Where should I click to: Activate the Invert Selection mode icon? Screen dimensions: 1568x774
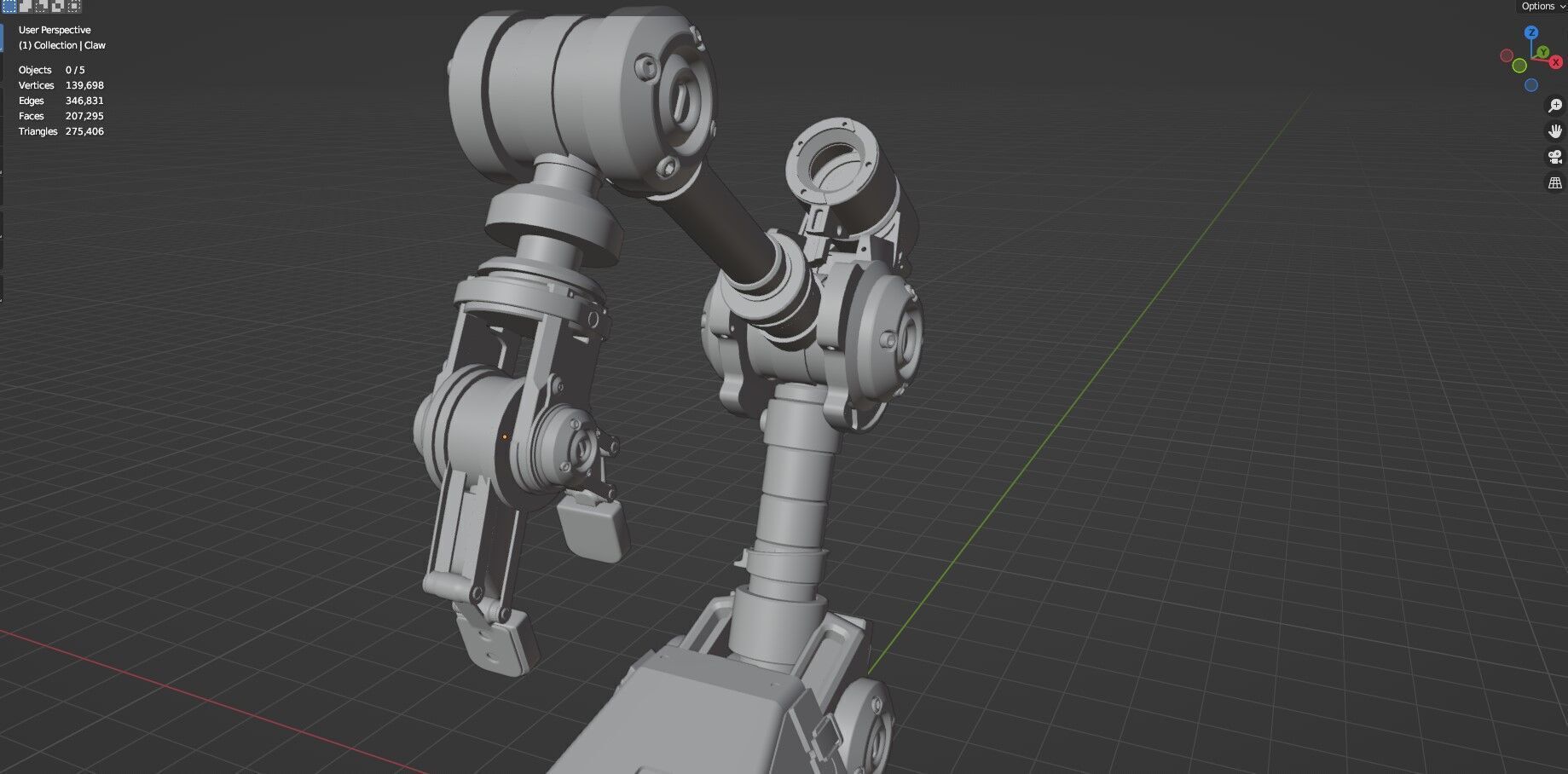point(58,6)
